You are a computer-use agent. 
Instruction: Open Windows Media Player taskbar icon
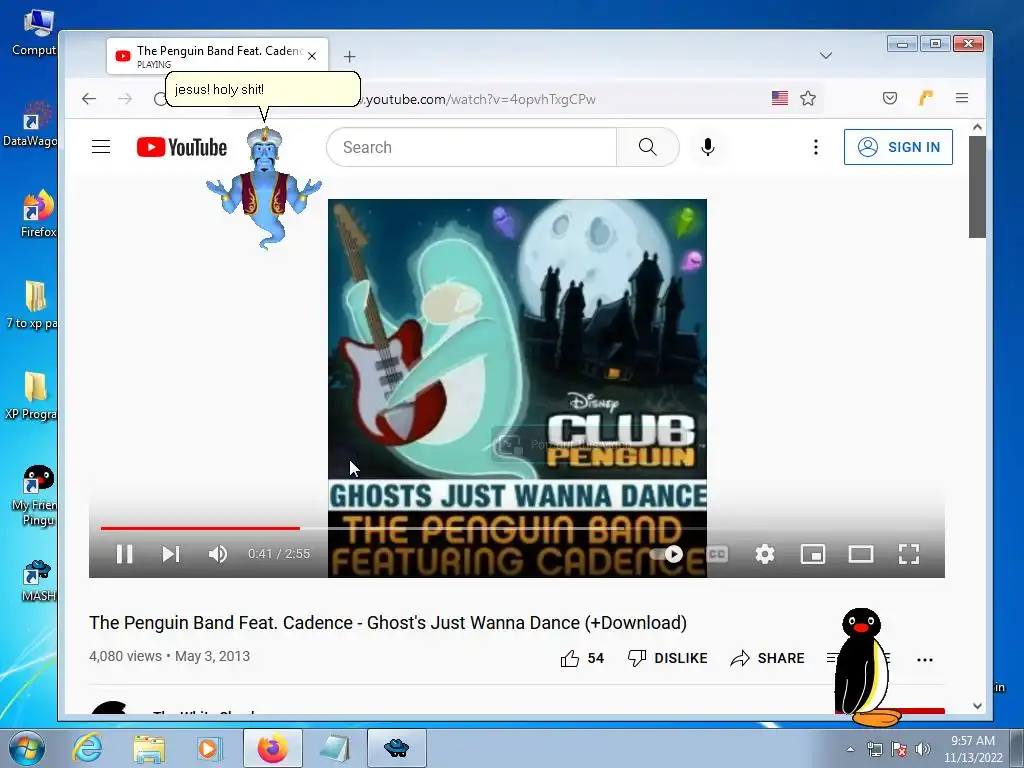(x=209, y=748)
